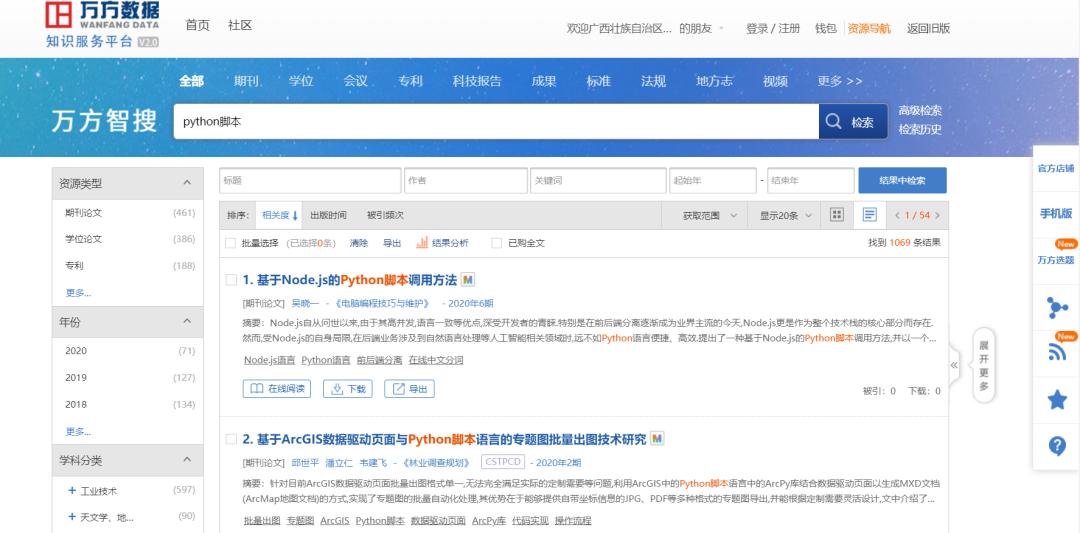Open 获取范围 dropdown
The width and height of the screenshot is (1080, 533).
click(x=709, y=216)
